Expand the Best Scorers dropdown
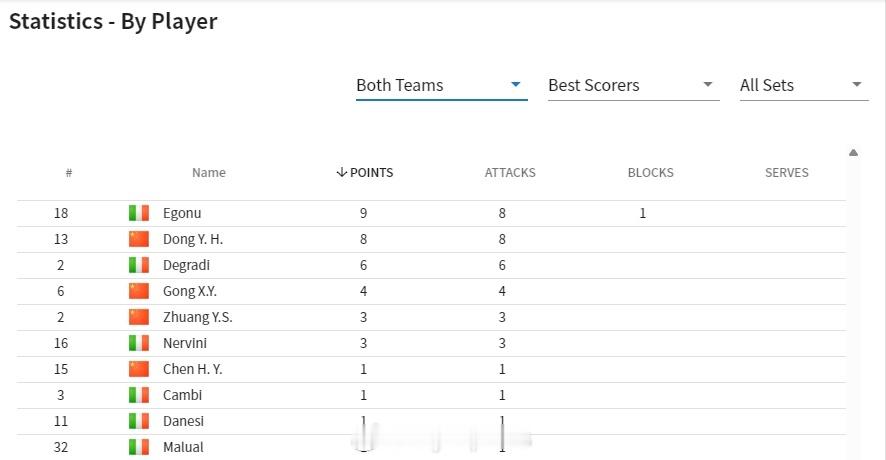This screenshot has height=460, width=886. 633,85
